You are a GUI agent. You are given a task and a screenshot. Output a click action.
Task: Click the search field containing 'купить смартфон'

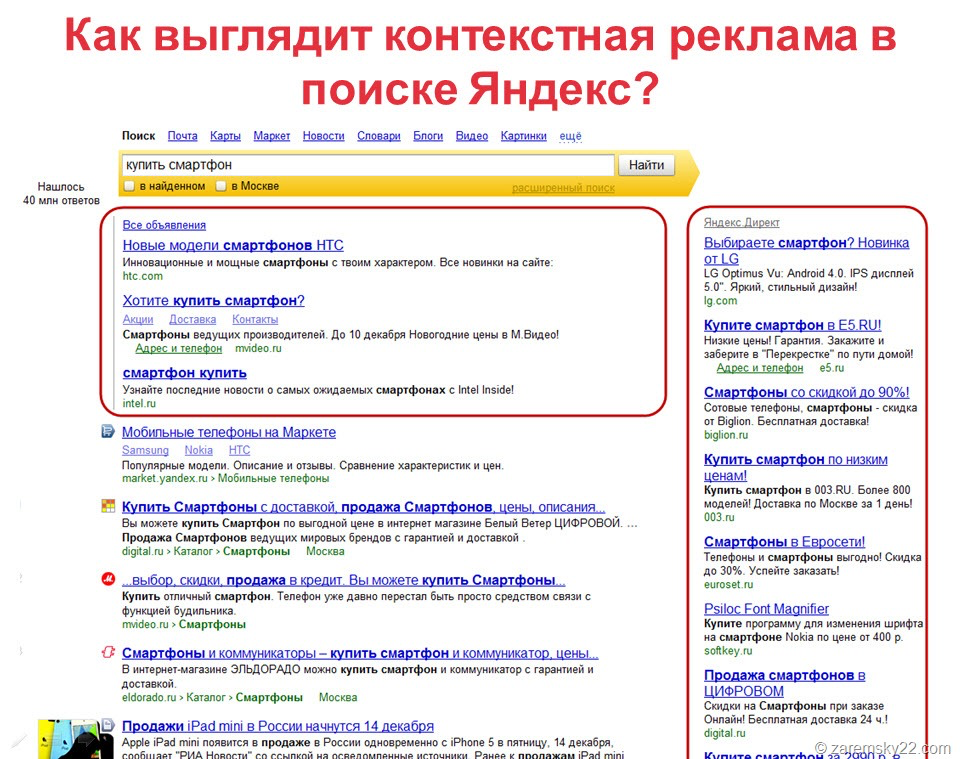pos(368,165)
